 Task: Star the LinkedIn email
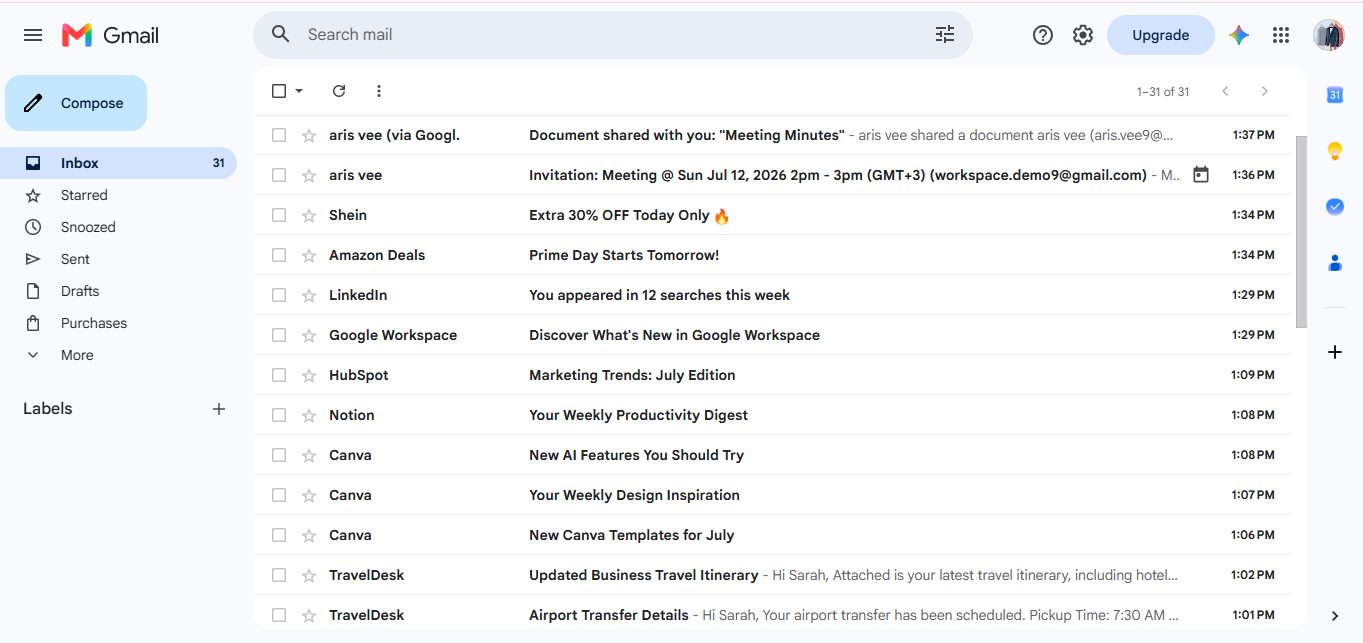(x=309, y=295)
